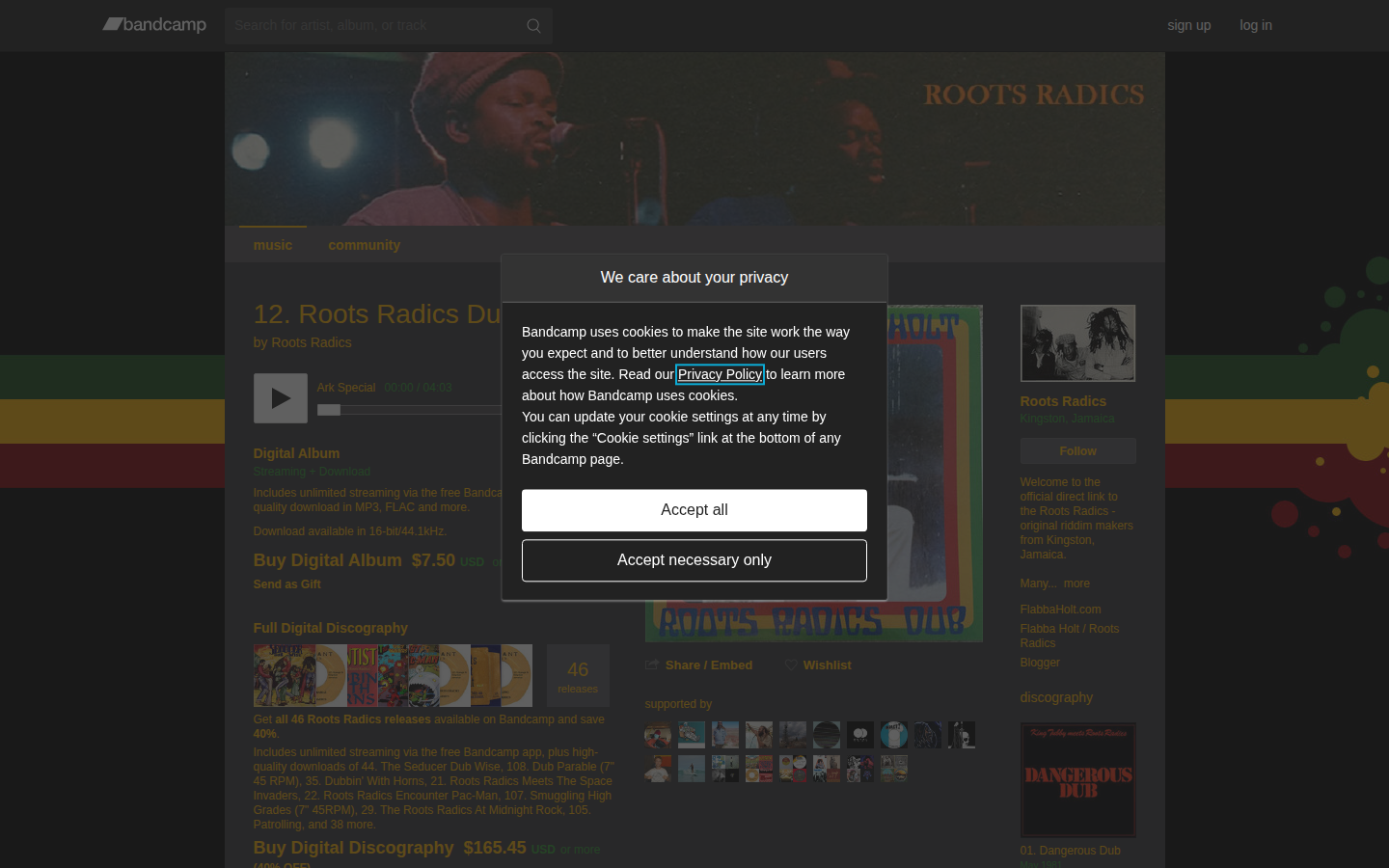Choose Accept necessary only

[694, 560]
